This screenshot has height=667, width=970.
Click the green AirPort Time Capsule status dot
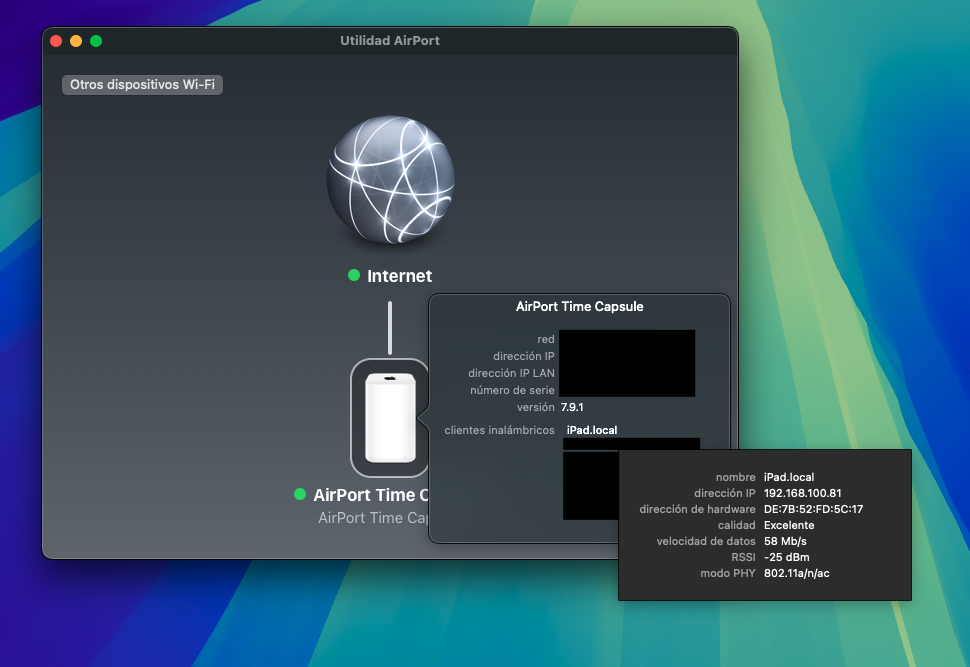300,494
